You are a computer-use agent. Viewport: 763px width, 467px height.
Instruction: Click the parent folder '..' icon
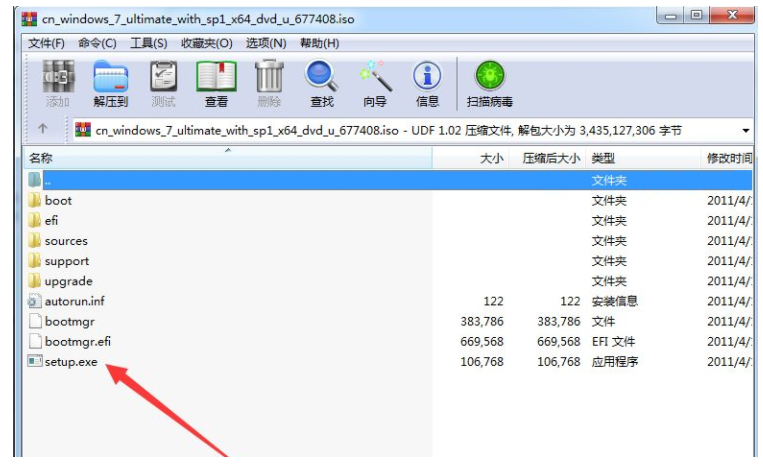35,180
